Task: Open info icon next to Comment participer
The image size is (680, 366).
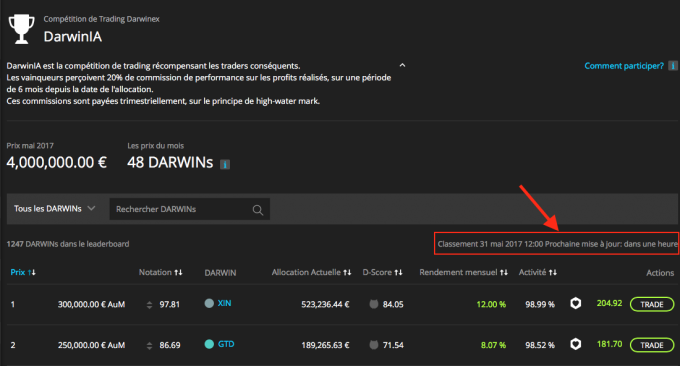Action: (x=673, y=66)
